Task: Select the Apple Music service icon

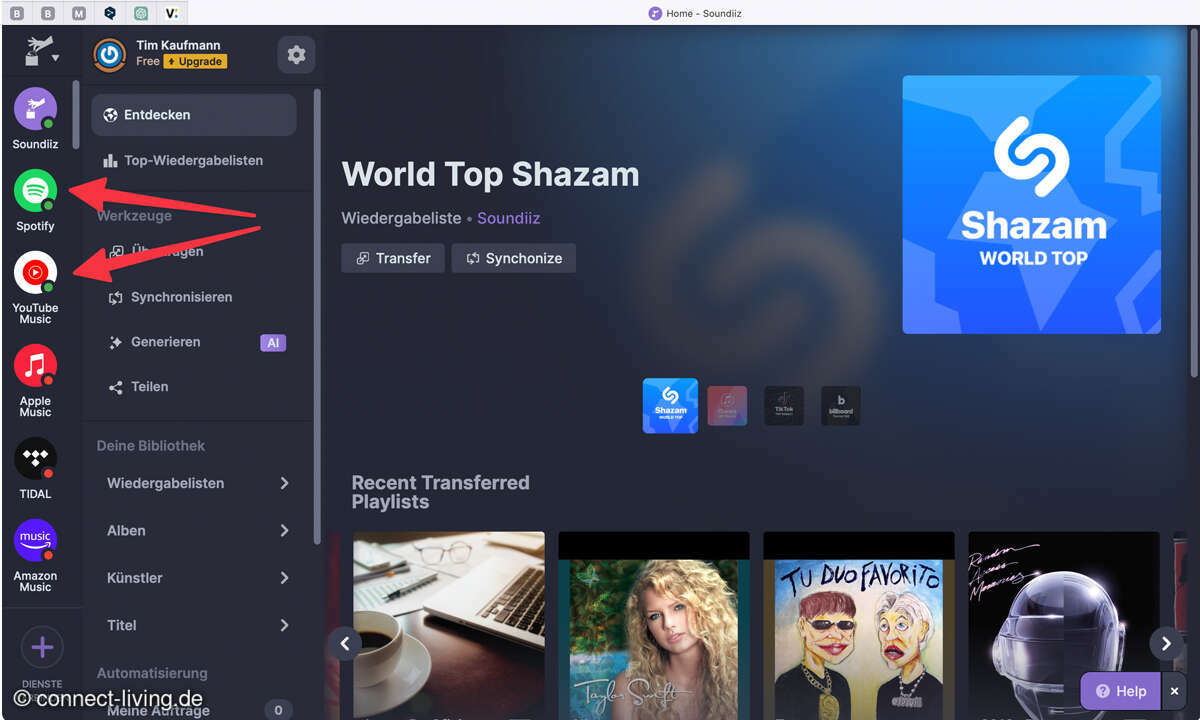Action: coord(35,365)
